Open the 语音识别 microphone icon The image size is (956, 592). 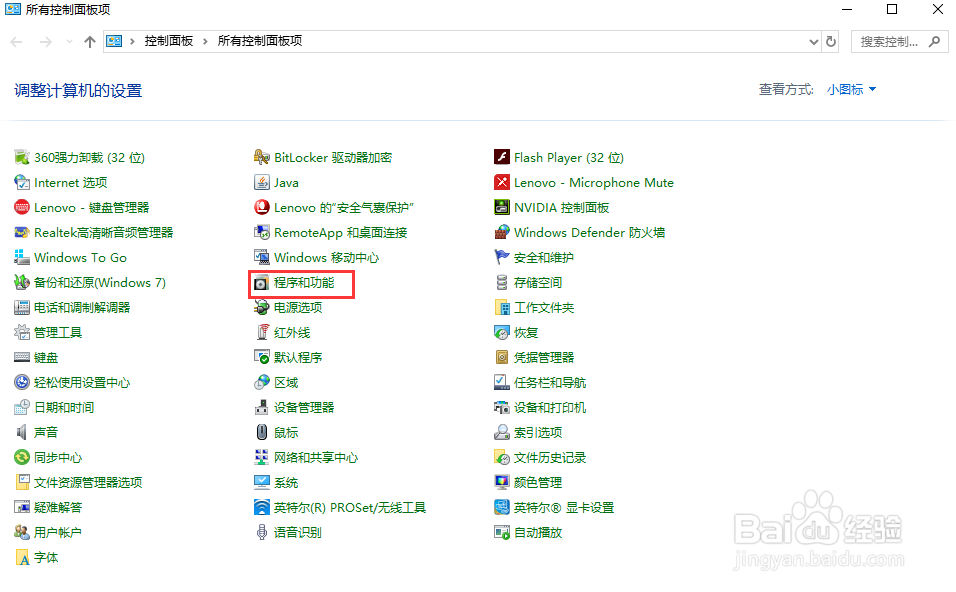coord(262,532)
